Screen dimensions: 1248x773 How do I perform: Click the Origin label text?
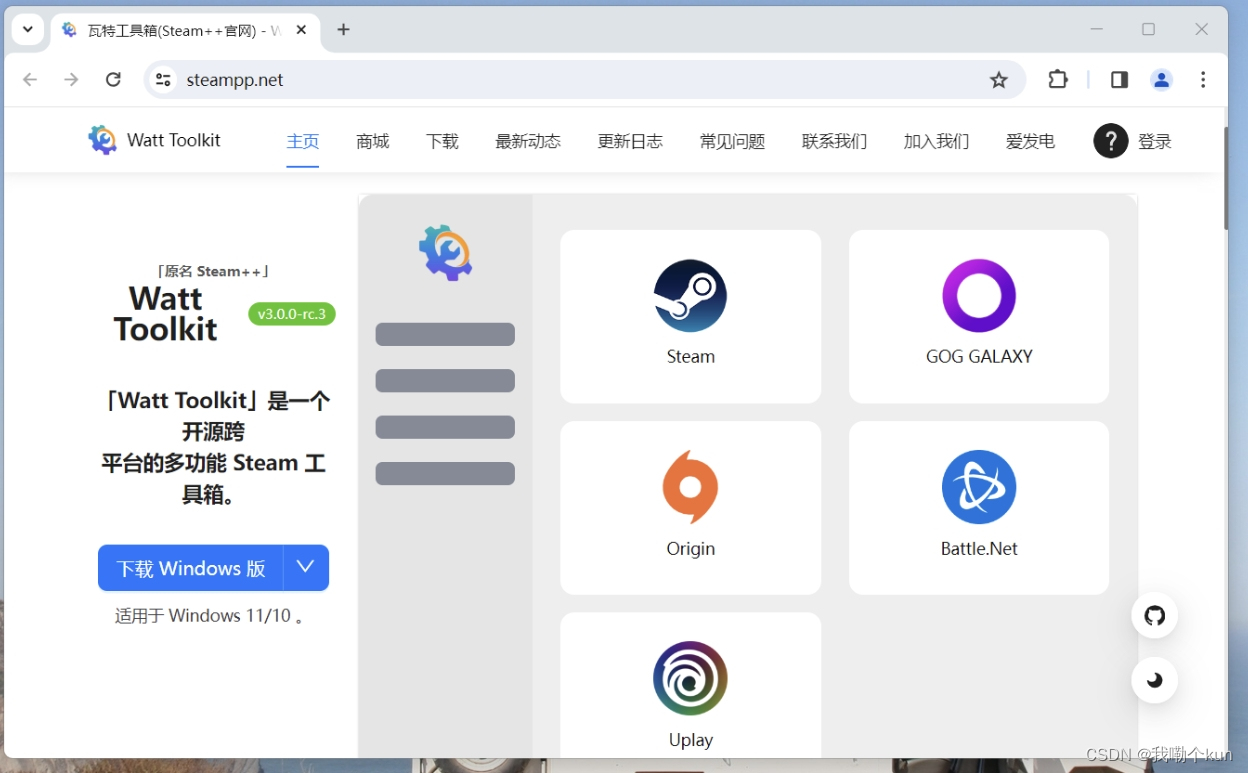pyautogui.click(x=690, y=549)
